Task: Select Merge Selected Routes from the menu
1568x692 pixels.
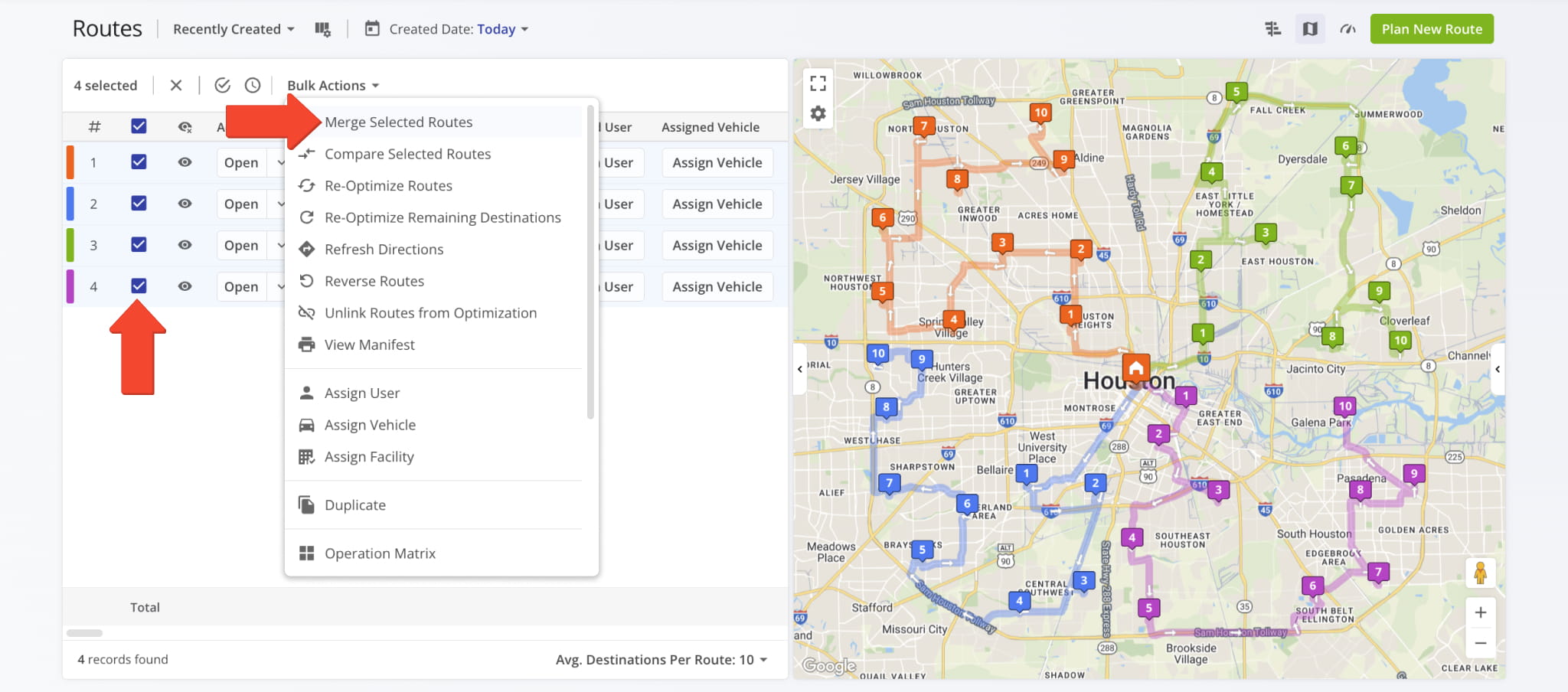Action: (x=398, y=121)
